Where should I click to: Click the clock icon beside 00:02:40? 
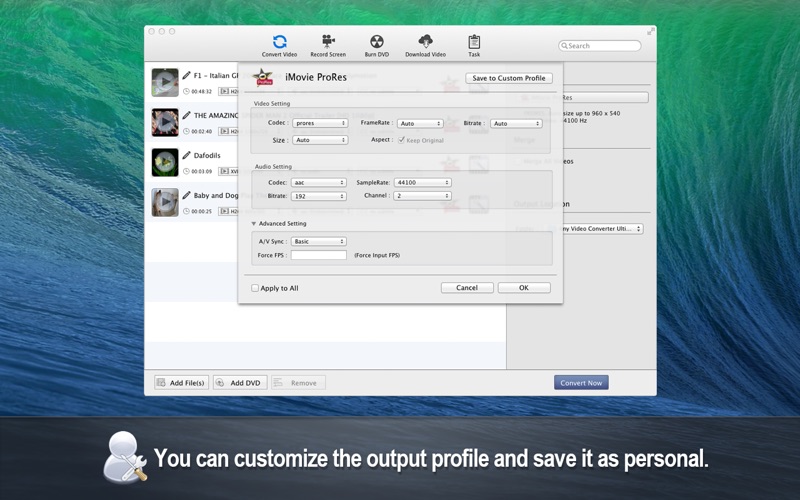coord(186,131)
